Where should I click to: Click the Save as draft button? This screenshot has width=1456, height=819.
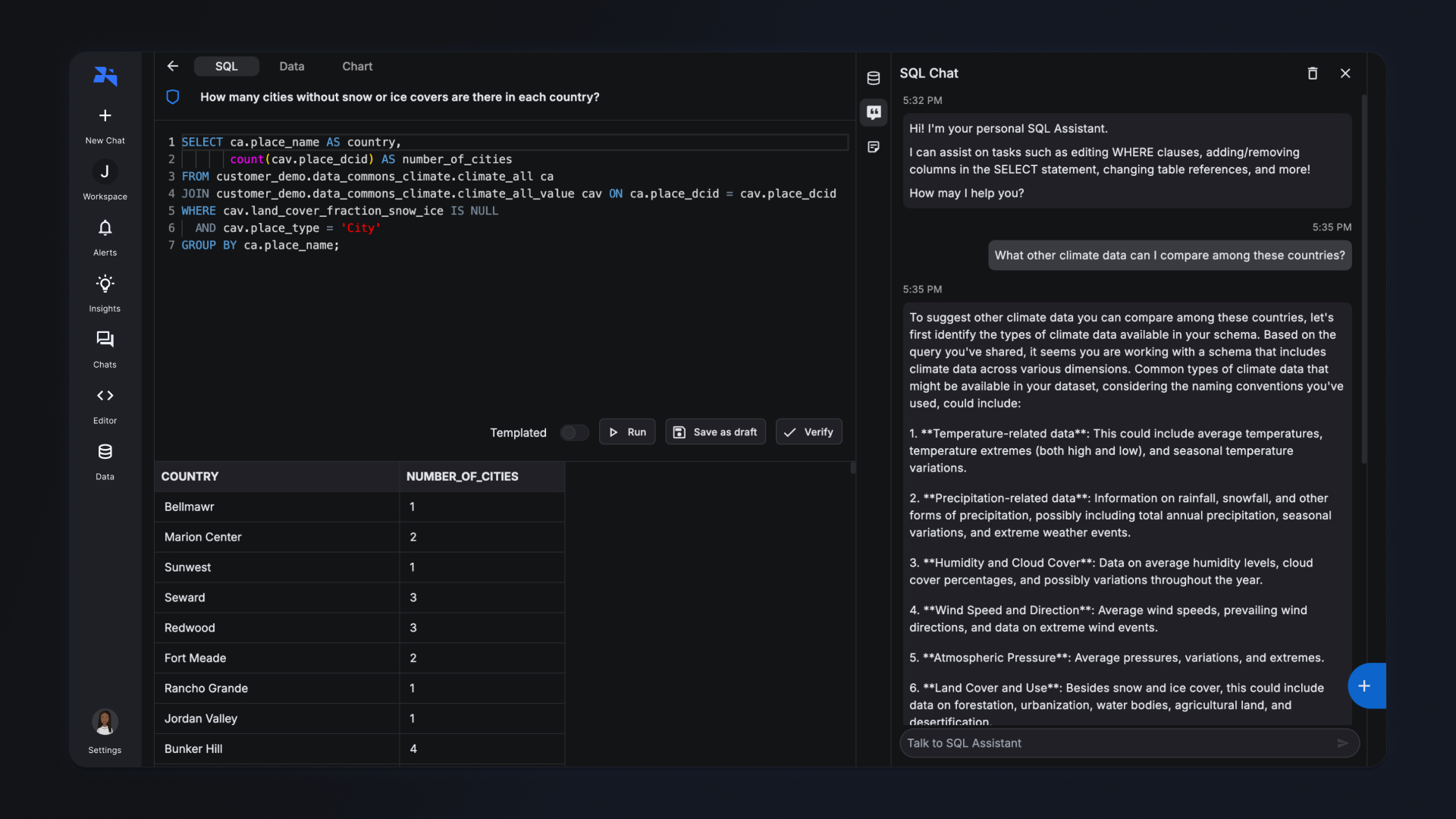(x=715, y=432)
